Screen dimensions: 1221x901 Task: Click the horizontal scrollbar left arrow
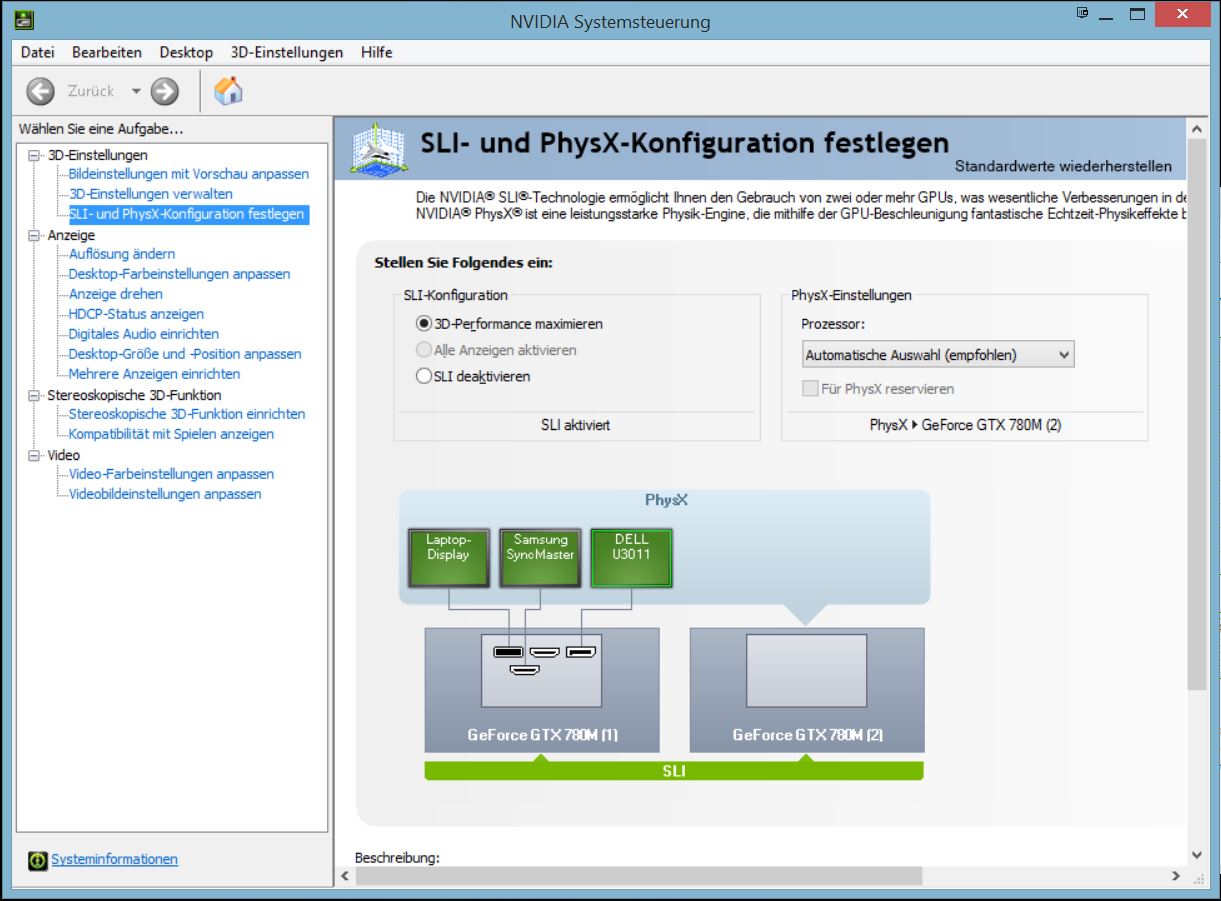pos(345,876)
